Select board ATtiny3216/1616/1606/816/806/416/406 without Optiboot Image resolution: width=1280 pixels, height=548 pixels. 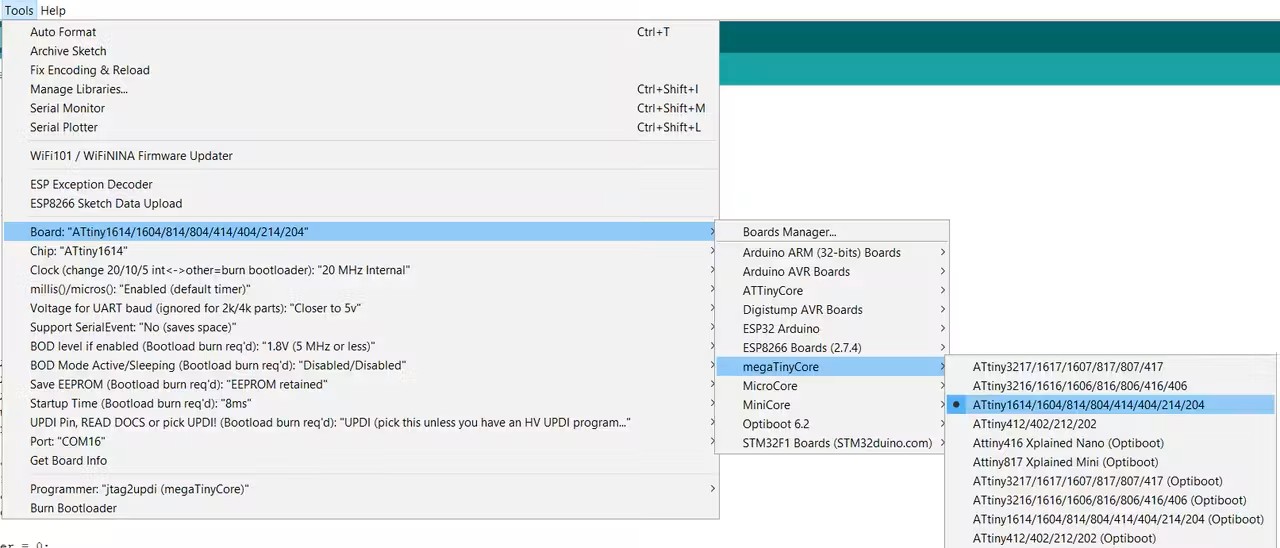(1111, 386)
